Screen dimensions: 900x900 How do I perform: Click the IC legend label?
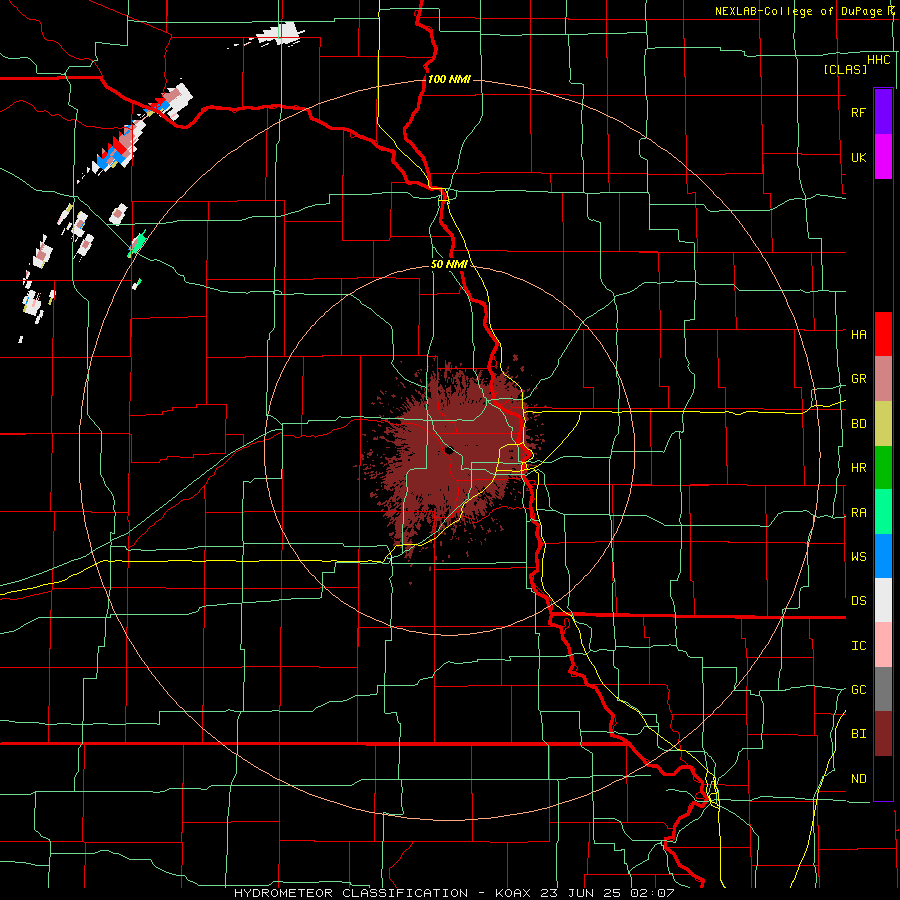click(858, 645)
